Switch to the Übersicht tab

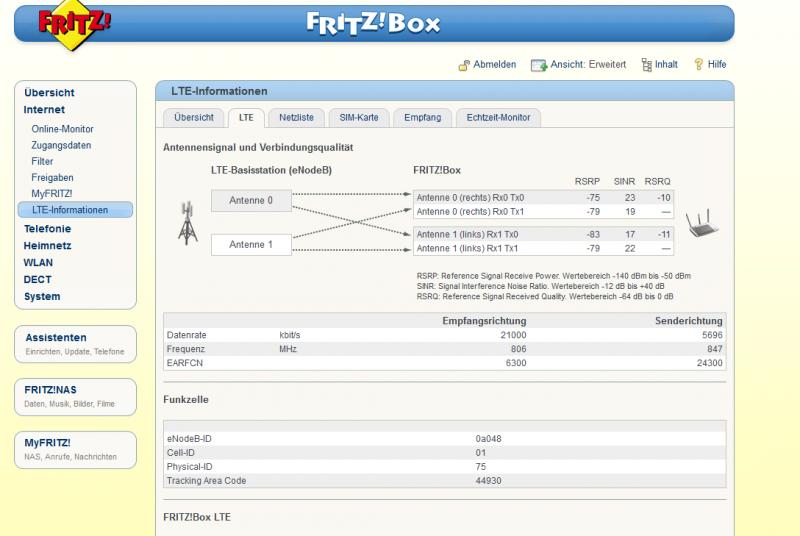[x=193, y=117]
